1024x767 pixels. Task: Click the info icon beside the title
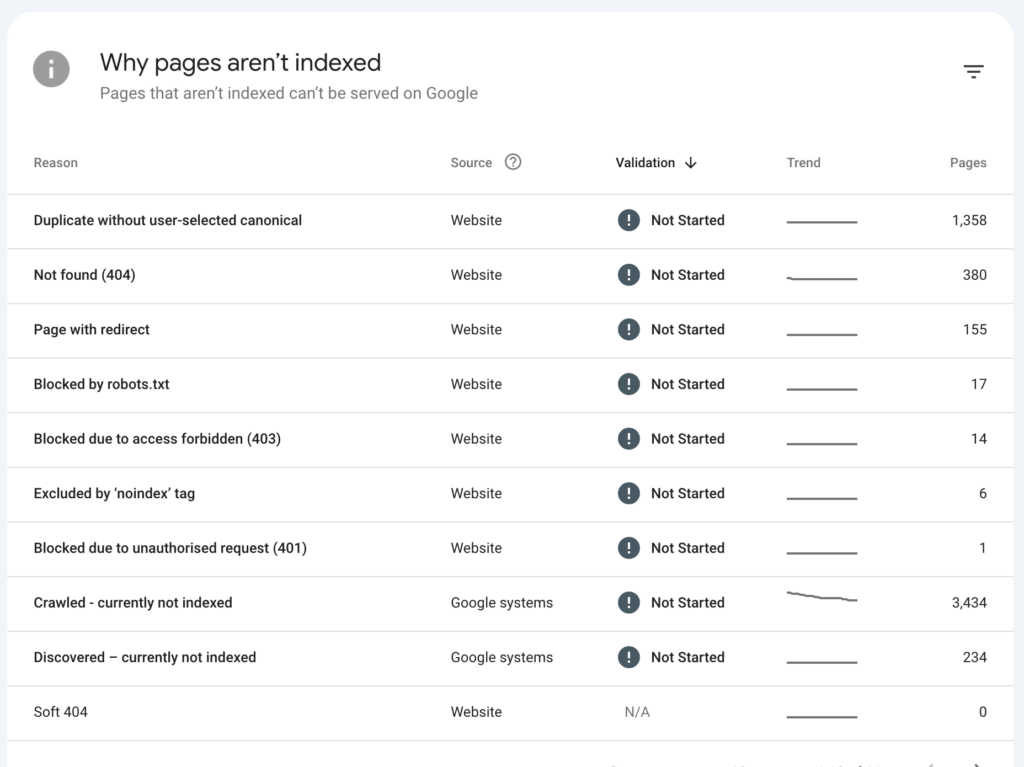[x=51, y=70]
